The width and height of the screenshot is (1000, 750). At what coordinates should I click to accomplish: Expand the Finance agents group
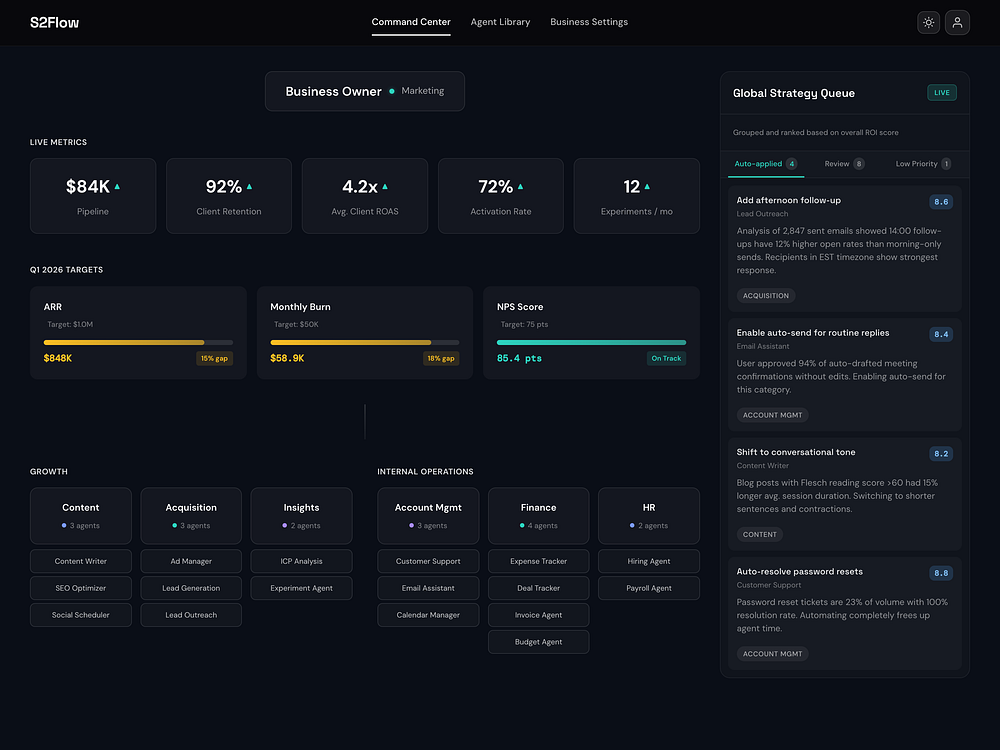coord(538,516)
